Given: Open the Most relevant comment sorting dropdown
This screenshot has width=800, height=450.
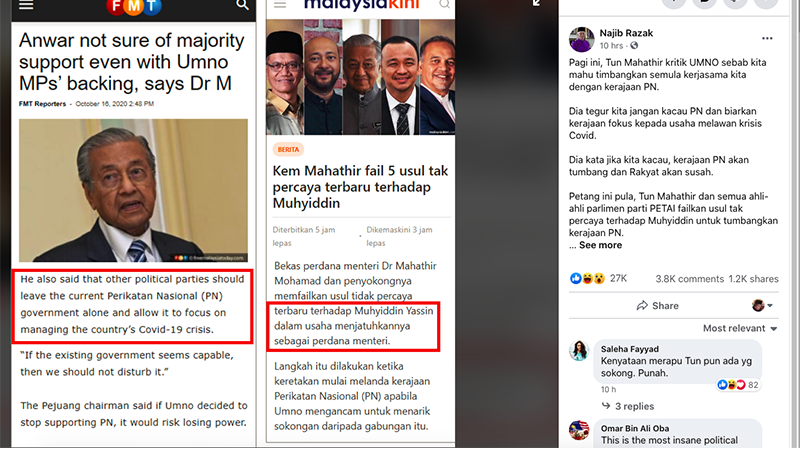Looking at the screenshot, I should coord(740,329).
